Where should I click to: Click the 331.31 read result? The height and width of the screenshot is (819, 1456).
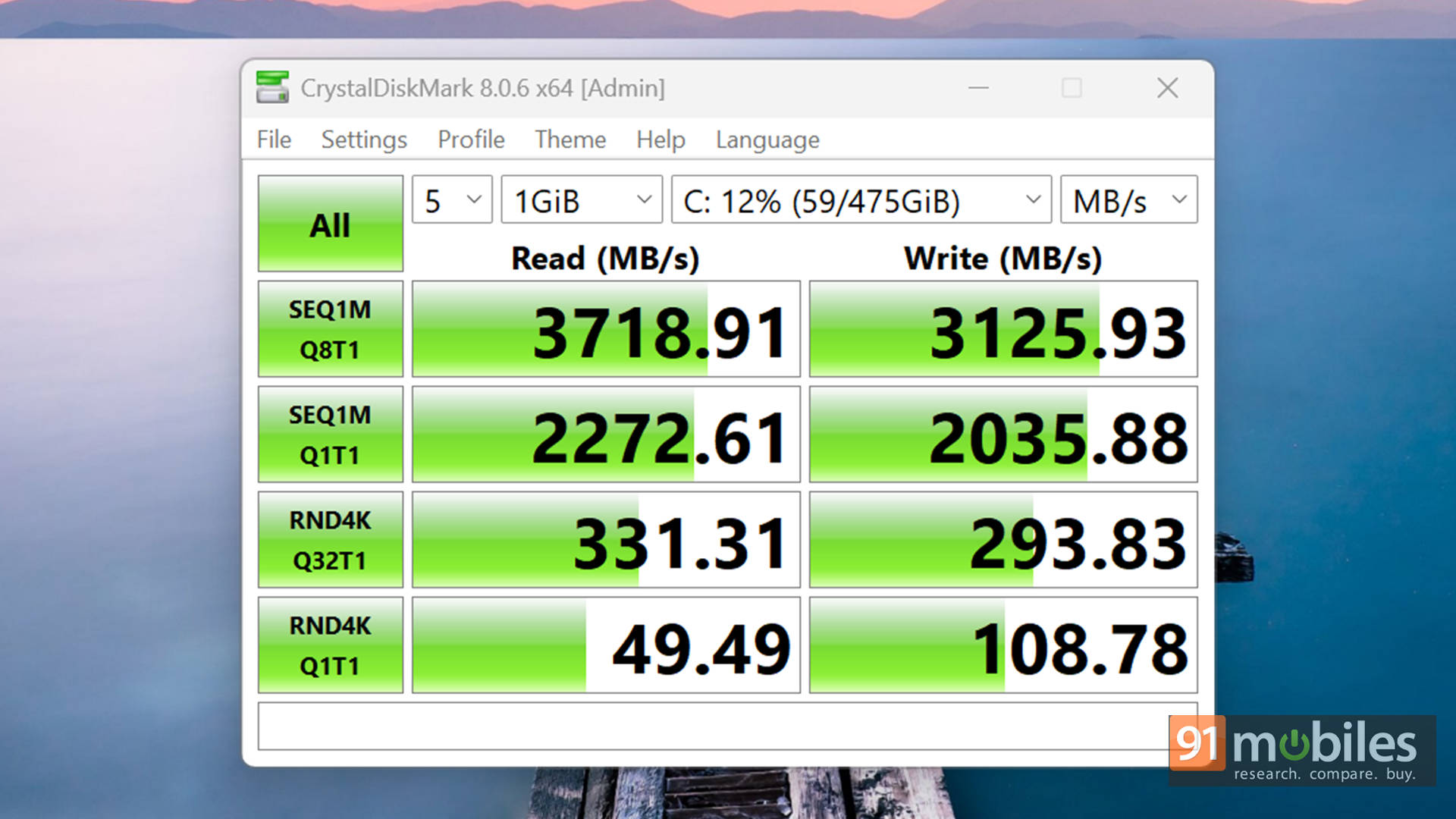pyautogui.click(x=606, y=540)
